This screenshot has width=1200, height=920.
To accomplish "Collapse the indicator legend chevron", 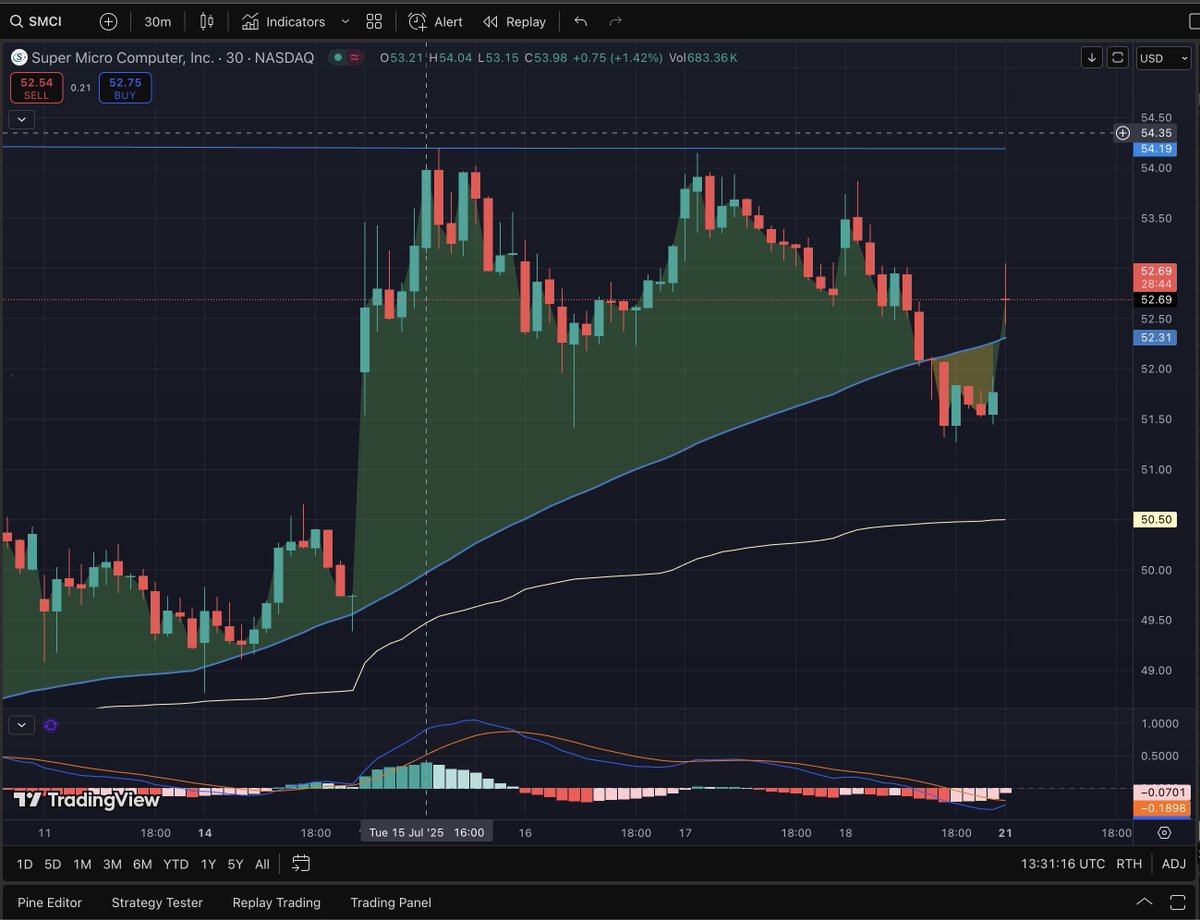I will pyautogui.click(x=21, y=119).
